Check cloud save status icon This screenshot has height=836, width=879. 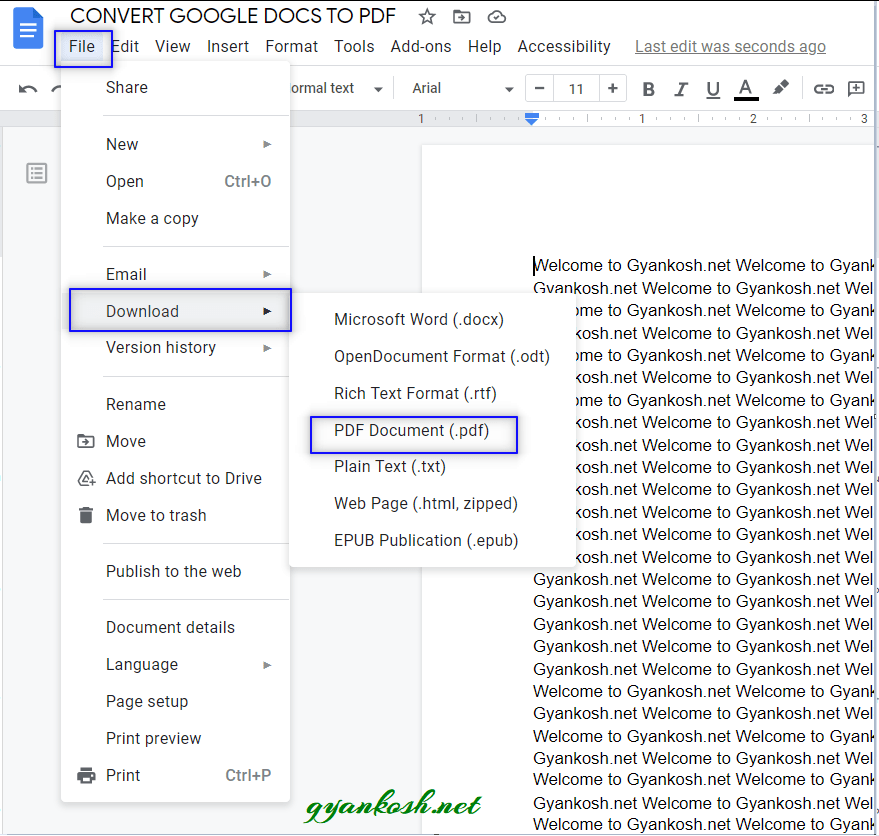tap(497, 17)
